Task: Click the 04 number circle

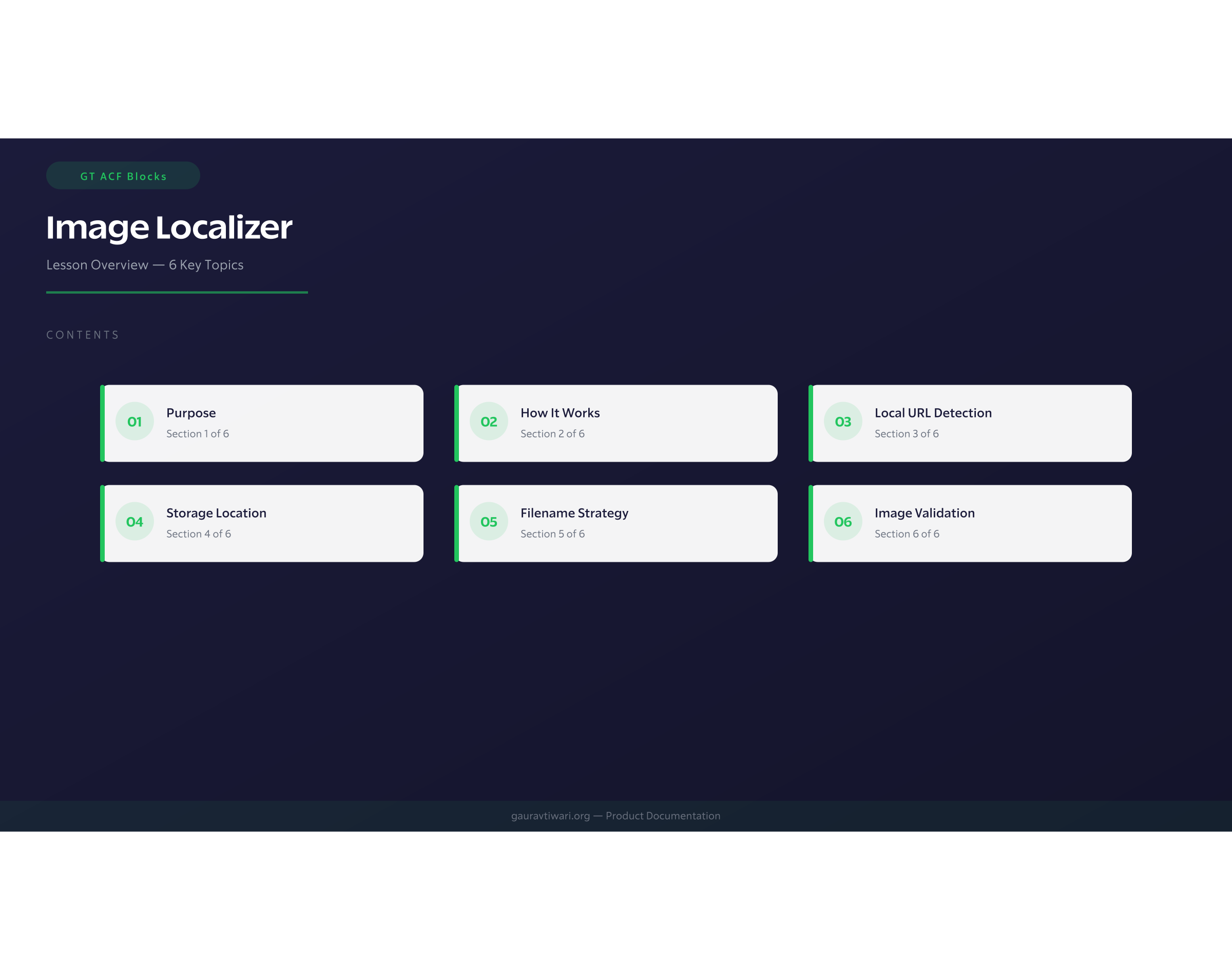Action: (134, 521)
